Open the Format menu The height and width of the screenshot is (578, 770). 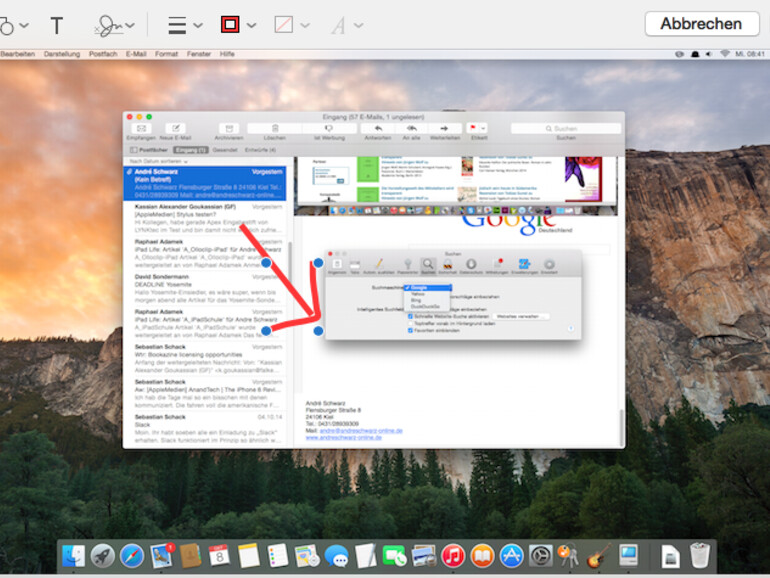[x=166, y=54]
